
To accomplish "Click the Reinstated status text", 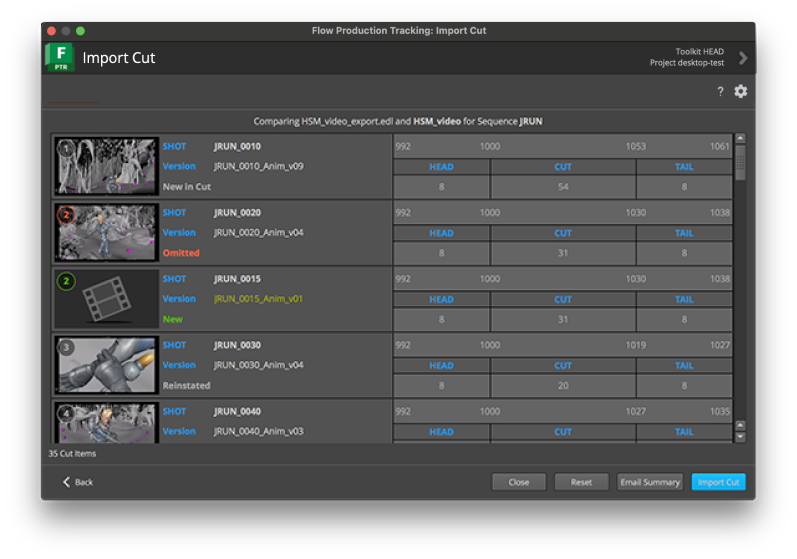I will point(186,385).
